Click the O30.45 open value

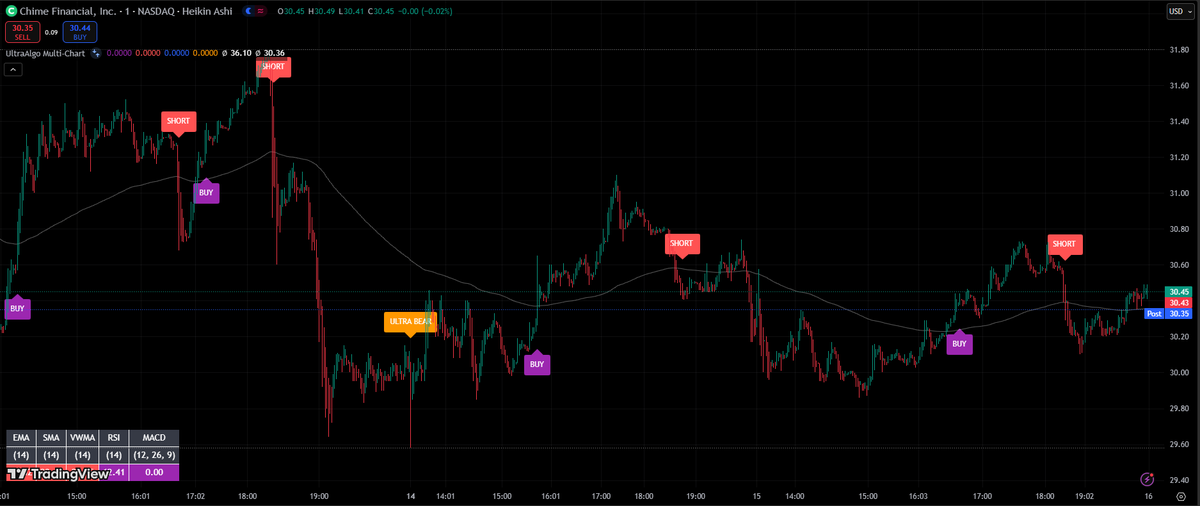(291, 10)
